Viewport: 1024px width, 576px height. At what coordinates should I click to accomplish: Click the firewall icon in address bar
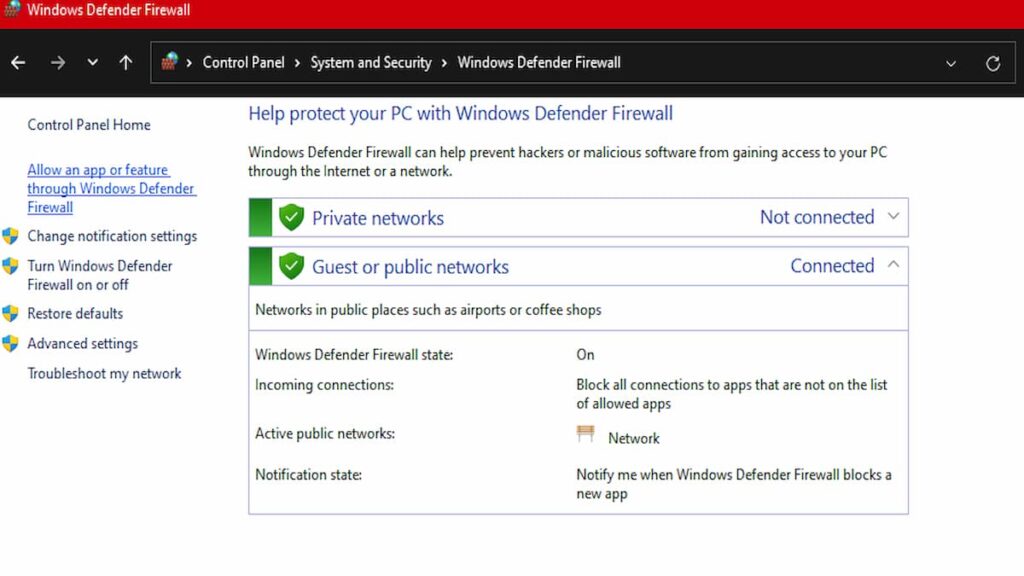tap(169, 62)
